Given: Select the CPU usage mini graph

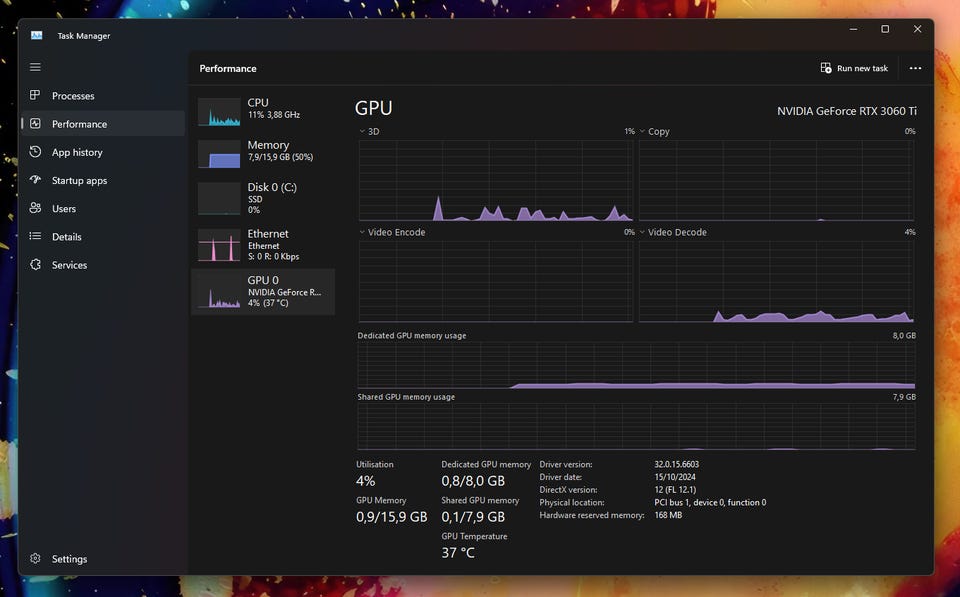Looking at the screenshot, I should pyautogui.click(x=219, y=112).
